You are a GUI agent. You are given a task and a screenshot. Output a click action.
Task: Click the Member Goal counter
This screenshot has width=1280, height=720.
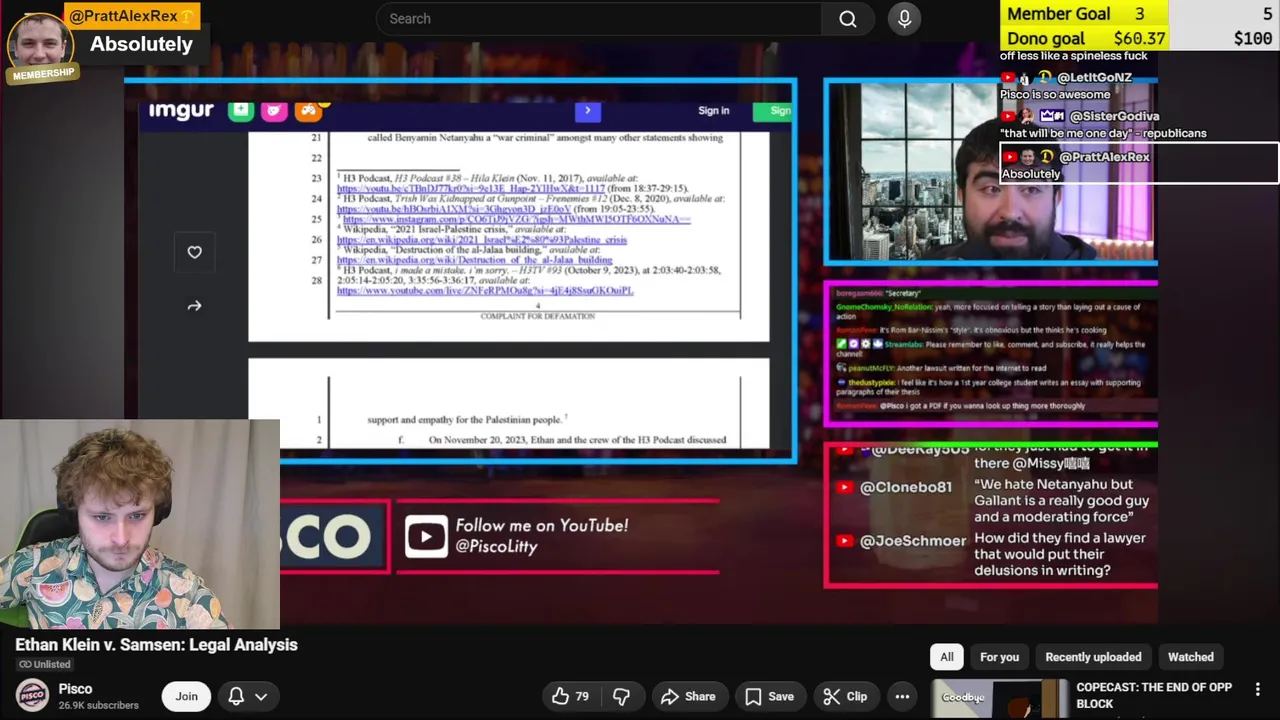pyautogui.click(x=1083, y=14)
